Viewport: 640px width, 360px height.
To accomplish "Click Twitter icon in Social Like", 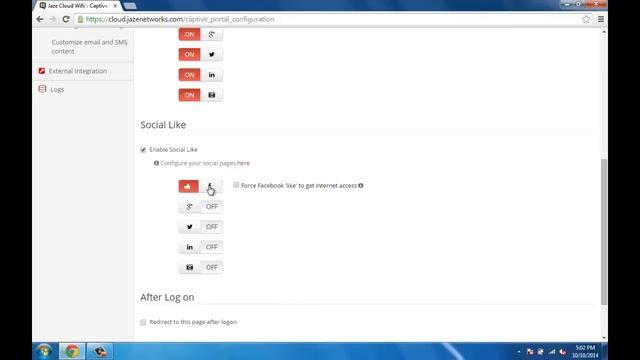I will point(189,227).
